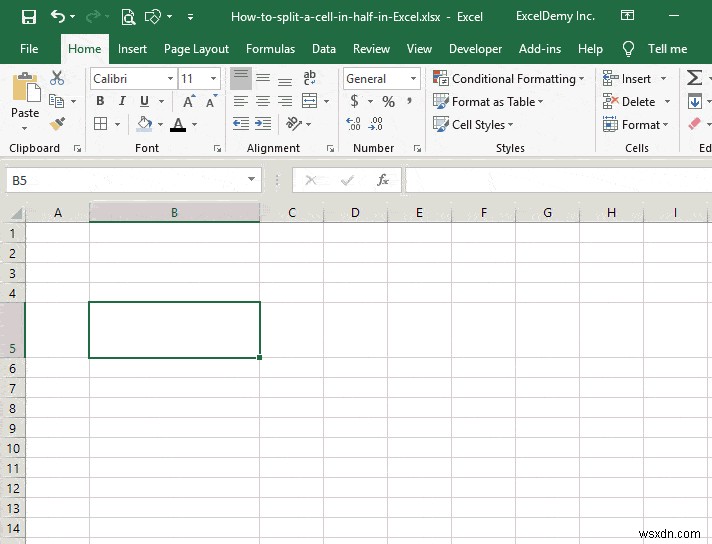The width and height of the screenshot is (712, 544).
Task: Toggle Italic formatting
Action: tap(122, 101)
